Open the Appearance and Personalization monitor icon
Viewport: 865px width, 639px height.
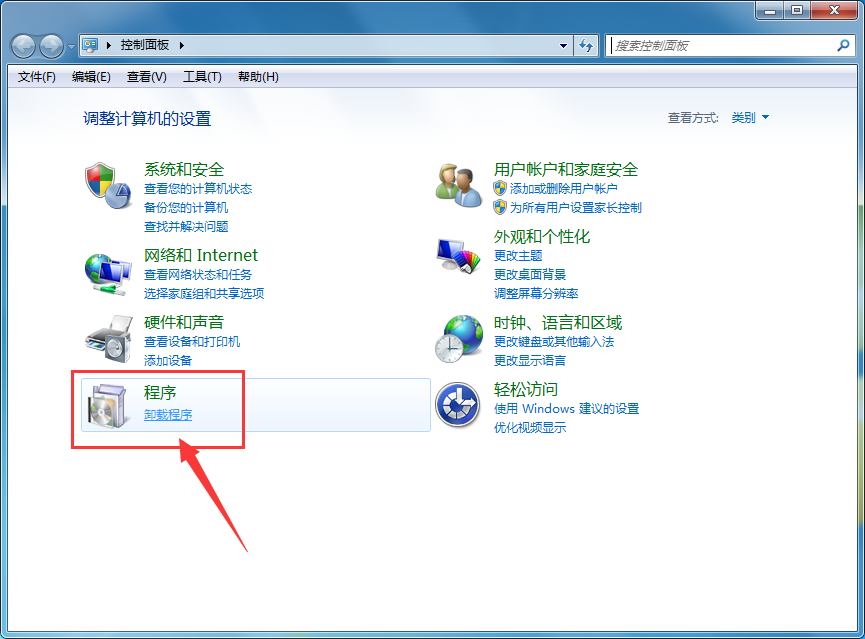pyautogui.click(x=458, y=256)
